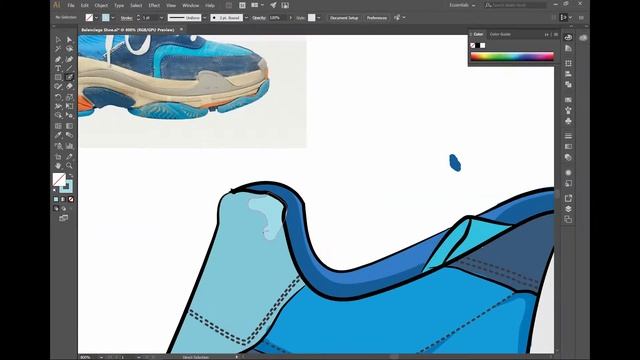Click the stroke weight stepper arrows
The width and height of the screenshot is (640, 360).
(138, 18)
